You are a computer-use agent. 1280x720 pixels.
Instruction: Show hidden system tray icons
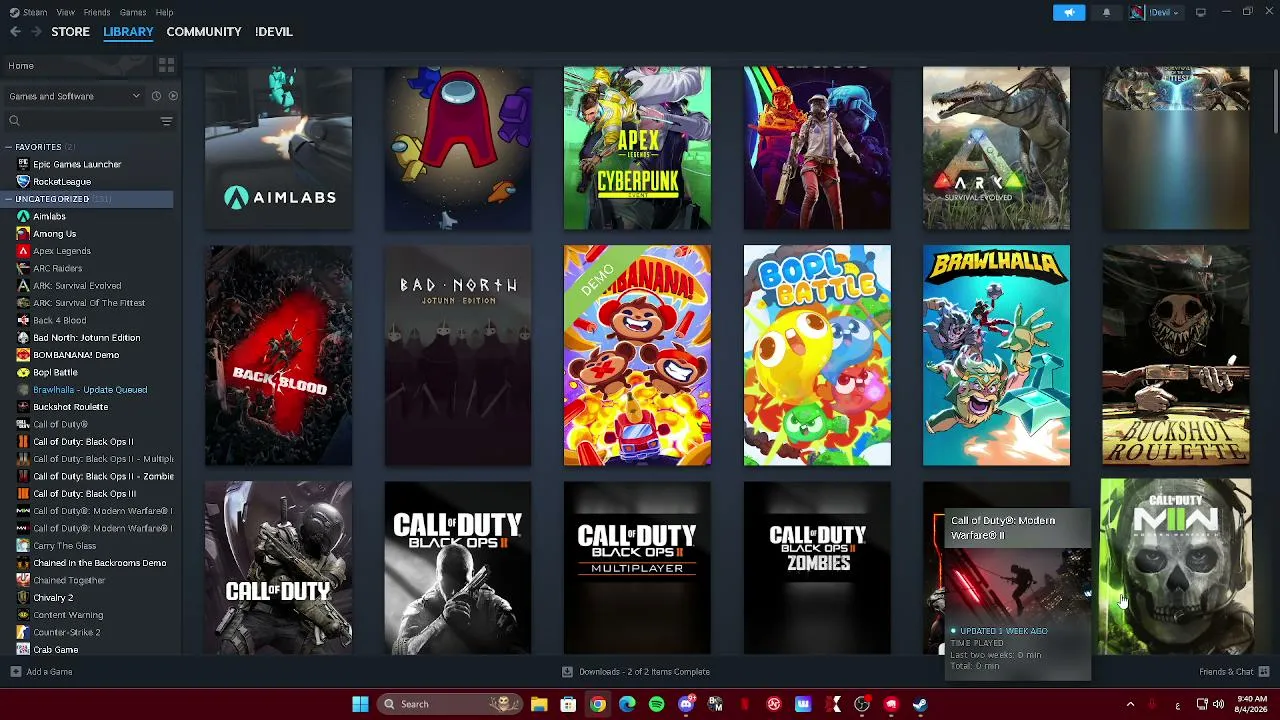(x=1130, y=704)
